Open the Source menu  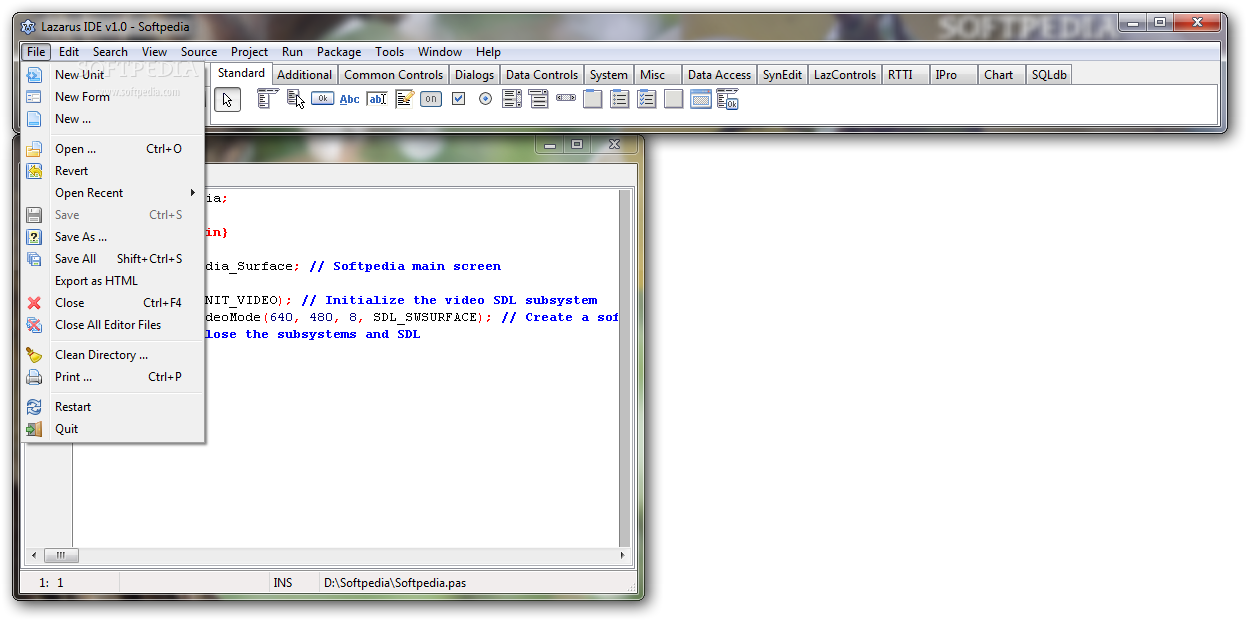tap(199, 52)
